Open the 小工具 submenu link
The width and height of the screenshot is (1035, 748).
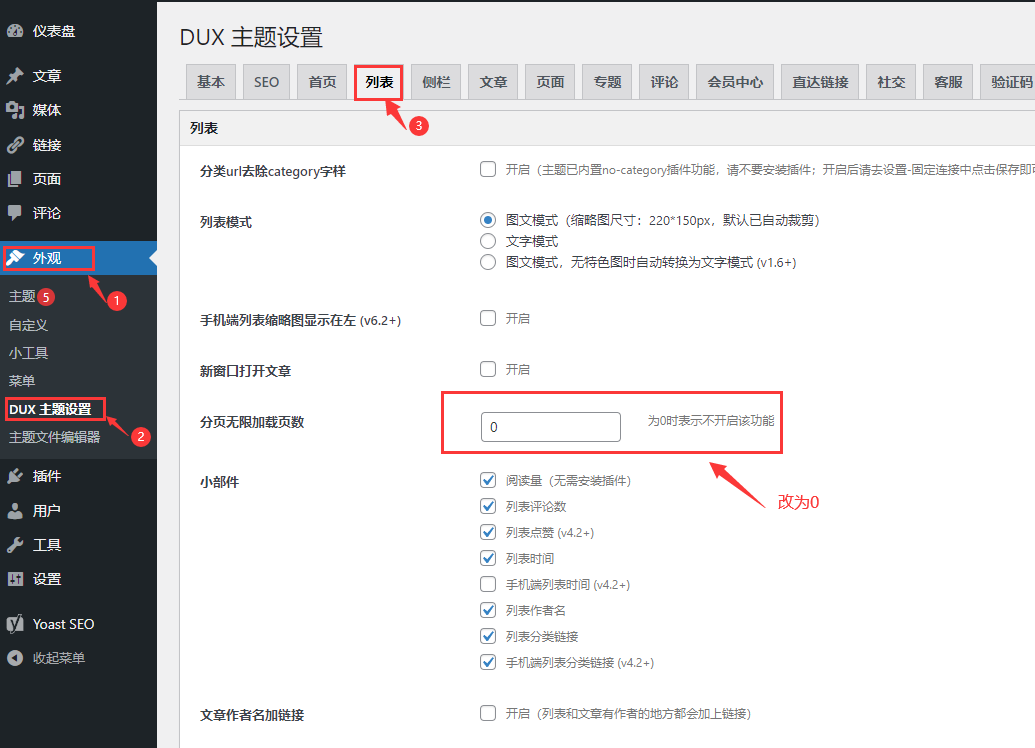click(x=28, y=353)
